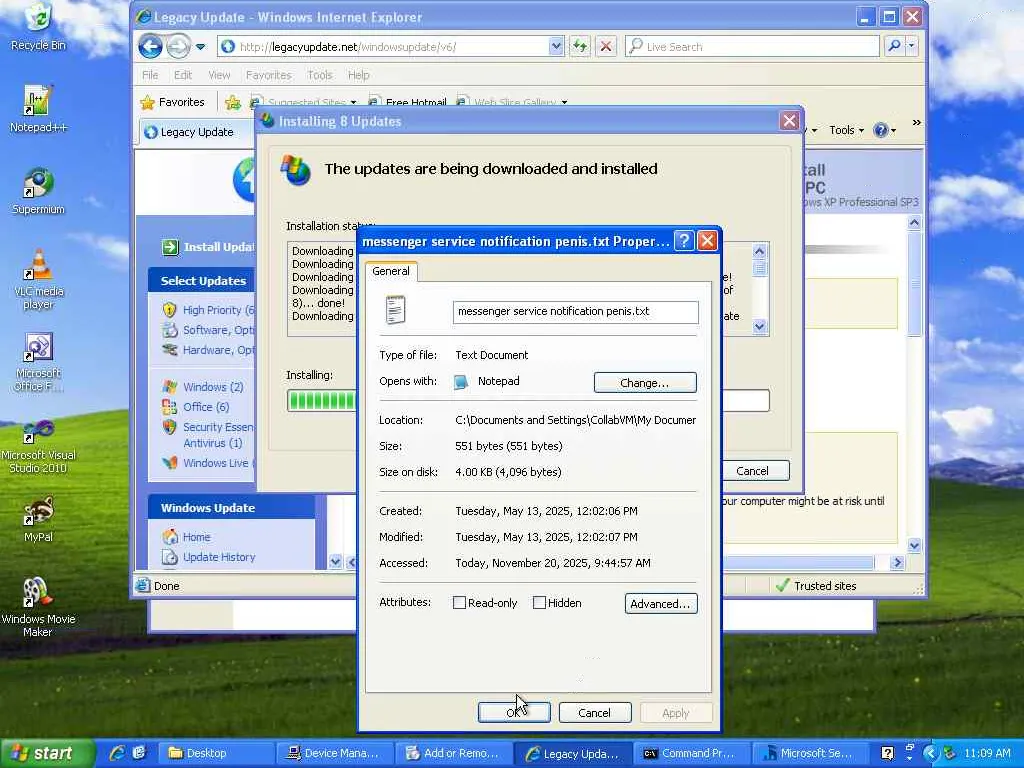The height and width of the screenshot is (768, 1024).
Task: Click OK in the Properties dialog
Action: click(514, 712)
